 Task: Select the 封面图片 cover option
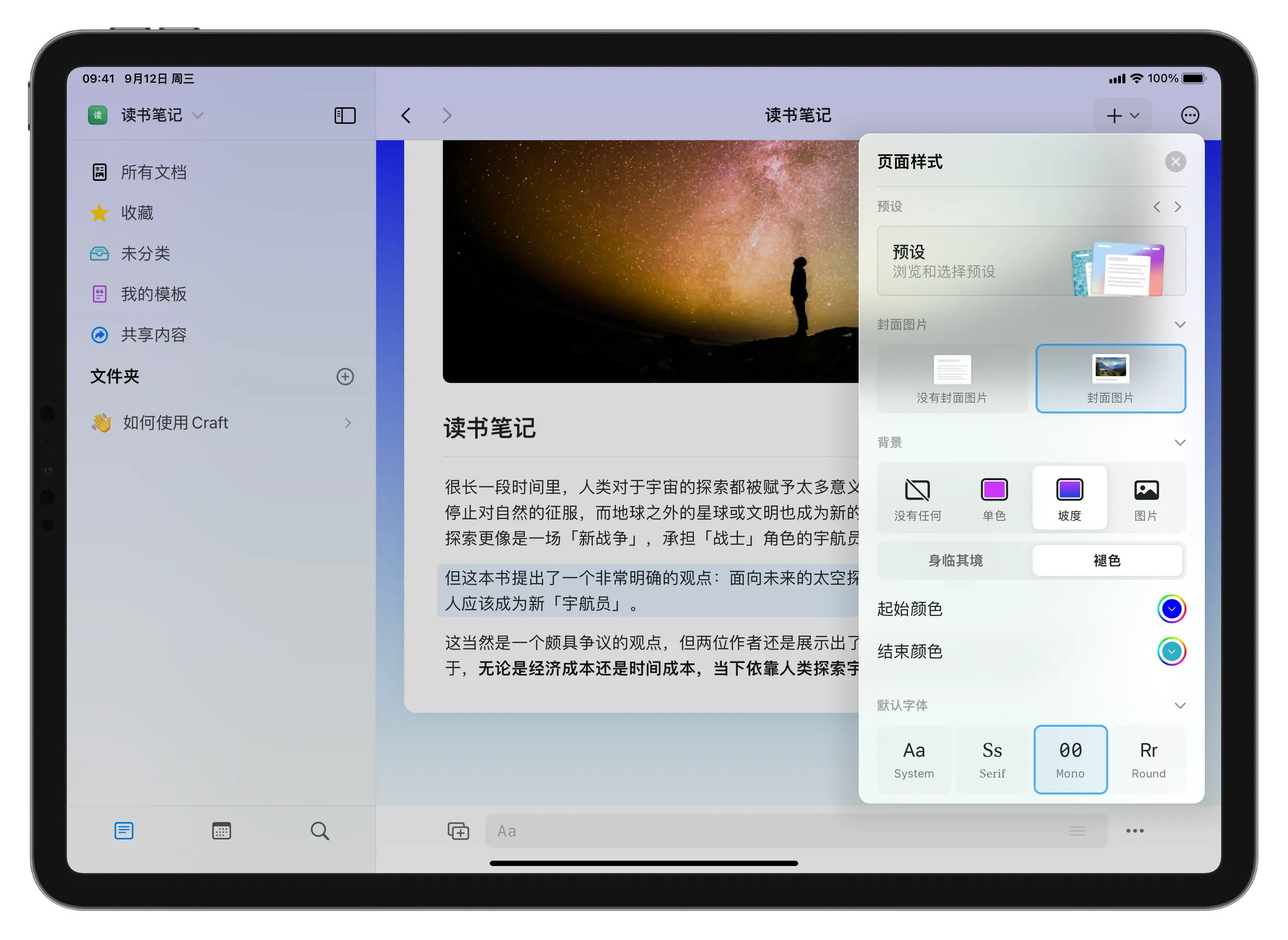(1111, 379)
